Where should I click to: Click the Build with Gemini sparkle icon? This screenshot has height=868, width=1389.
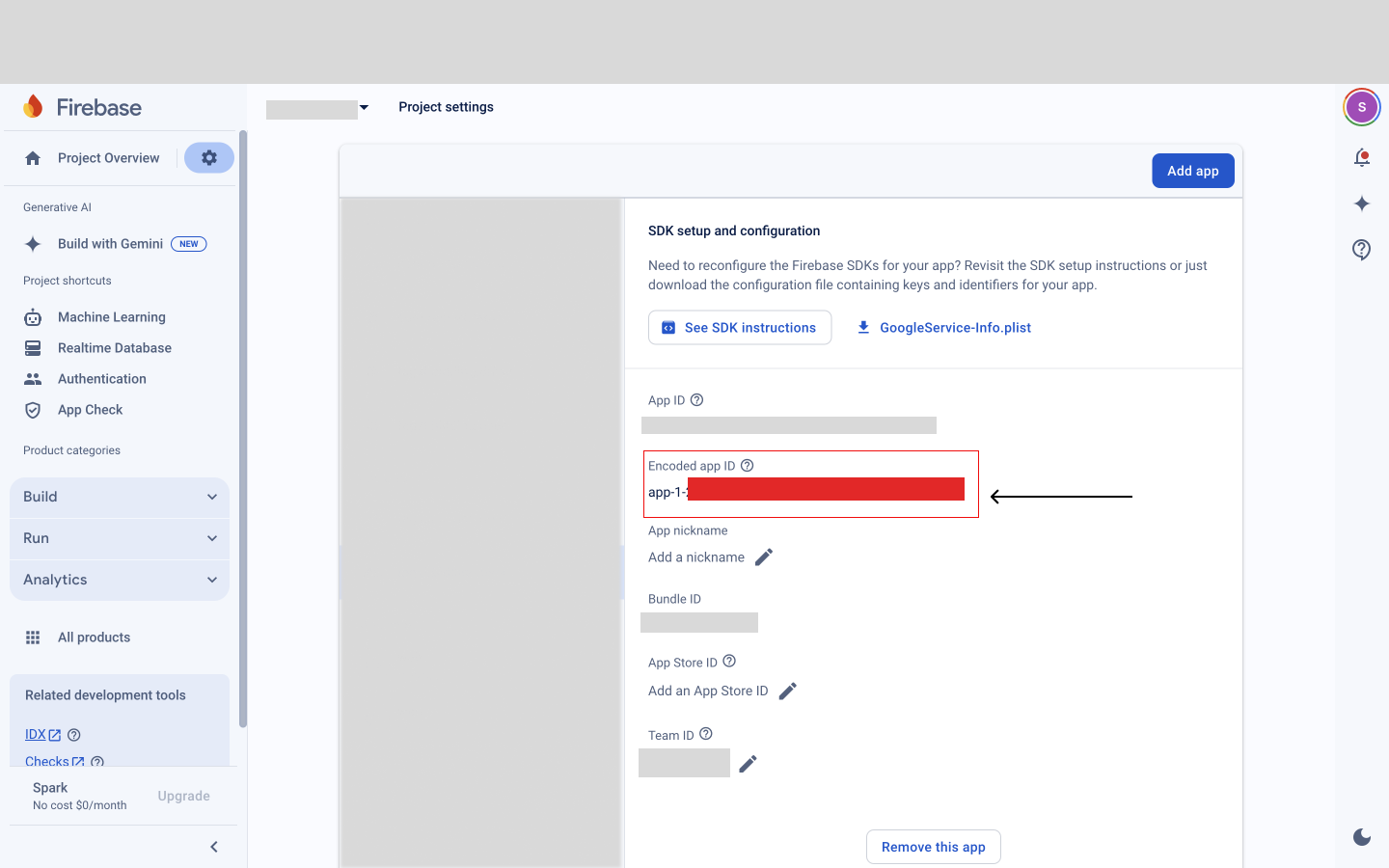(x=33, y=244)
